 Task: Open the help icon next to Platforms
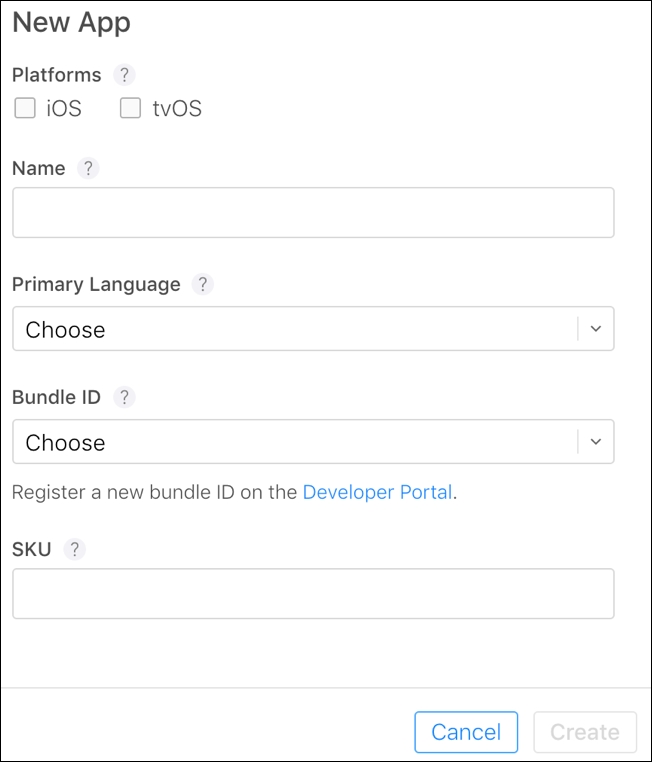click(x=124, y=75)
